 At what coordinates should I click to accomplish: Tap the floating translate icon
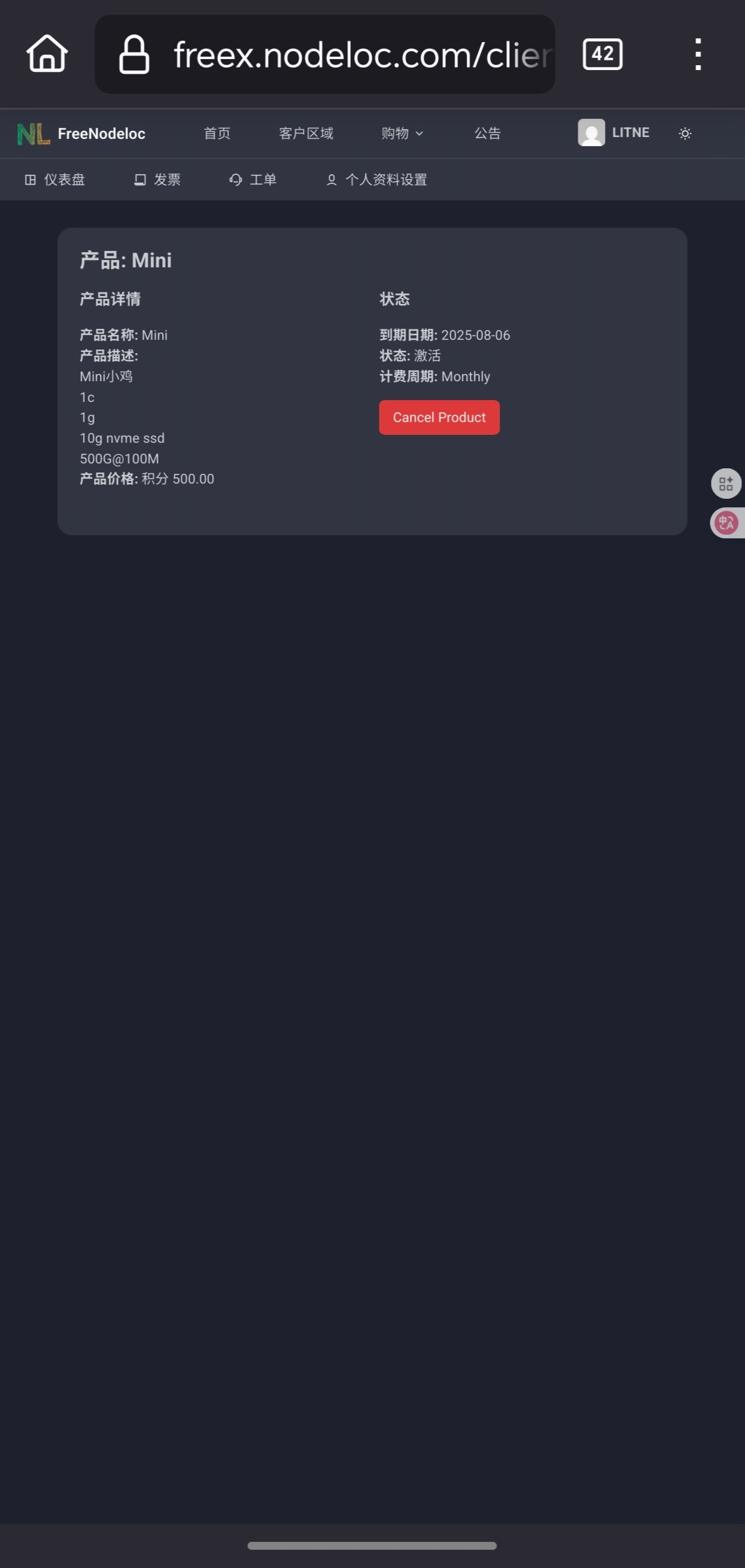pos(726,522)
